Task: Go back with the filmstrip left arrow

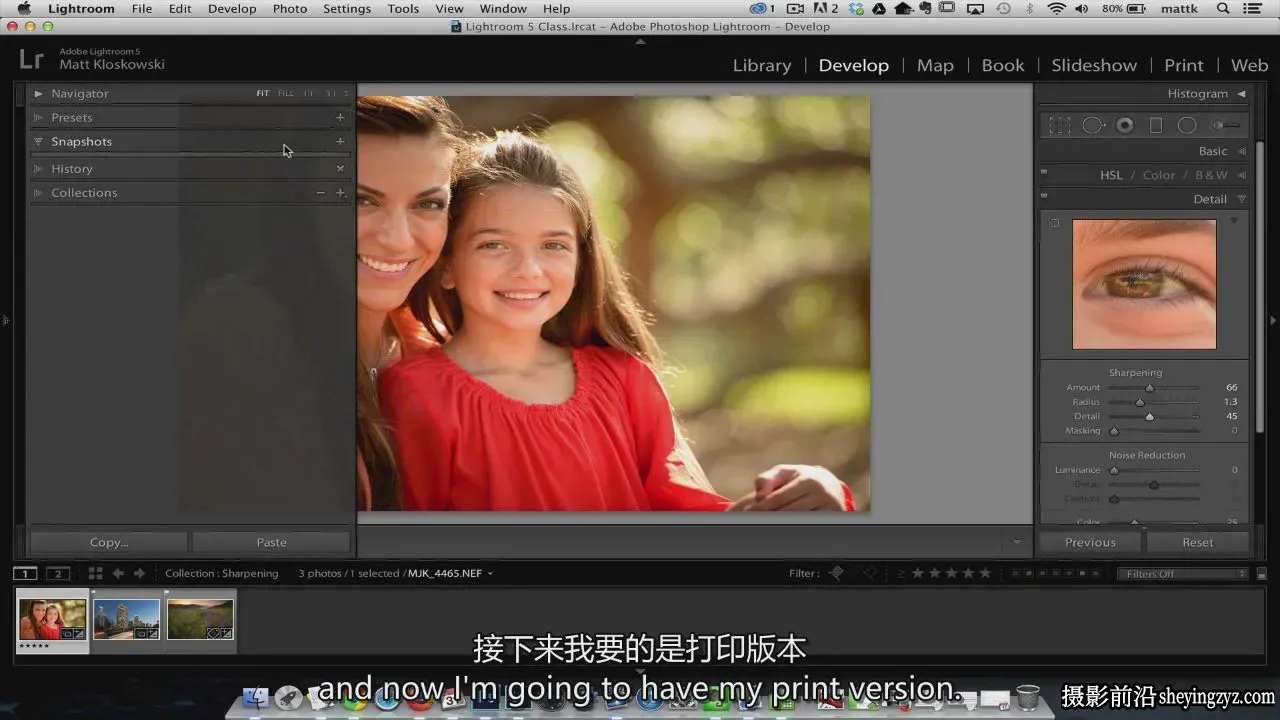Action: click(118, 573)
